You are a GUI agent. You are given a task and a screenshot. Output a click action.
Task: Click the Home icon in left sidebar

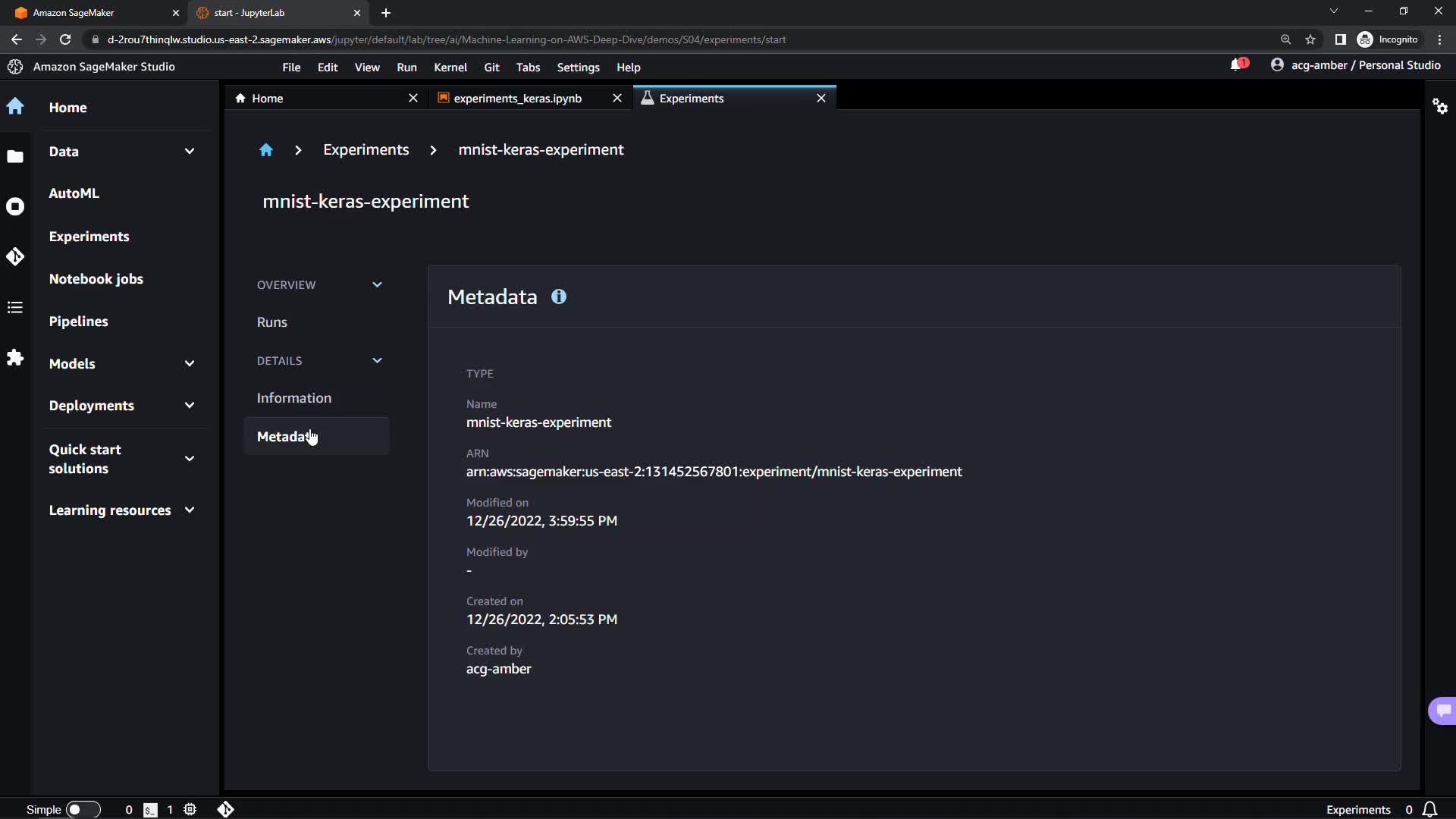click(x=15, y=106)
